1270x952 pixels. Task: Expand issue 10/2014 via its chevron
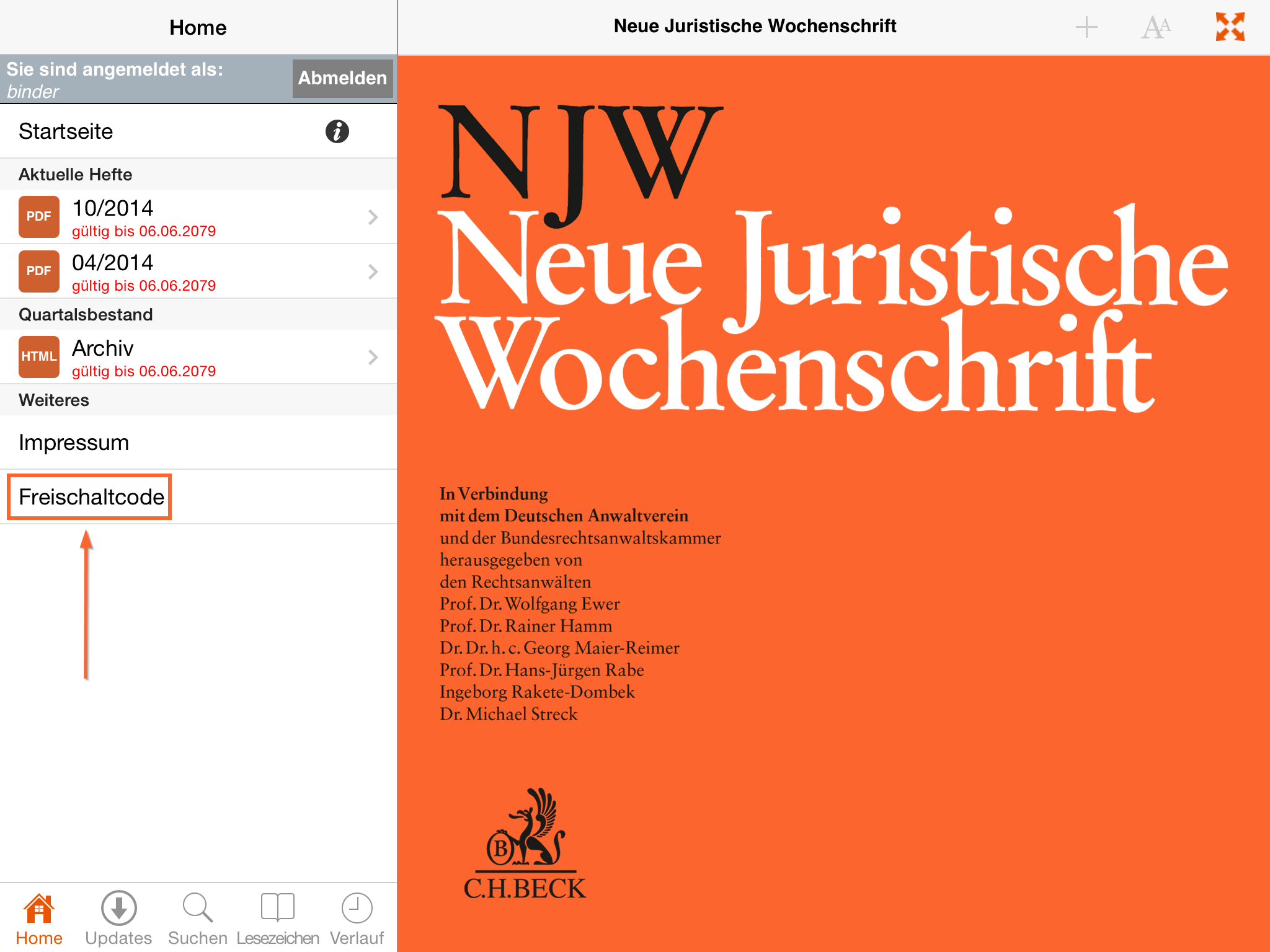[373, 217]
